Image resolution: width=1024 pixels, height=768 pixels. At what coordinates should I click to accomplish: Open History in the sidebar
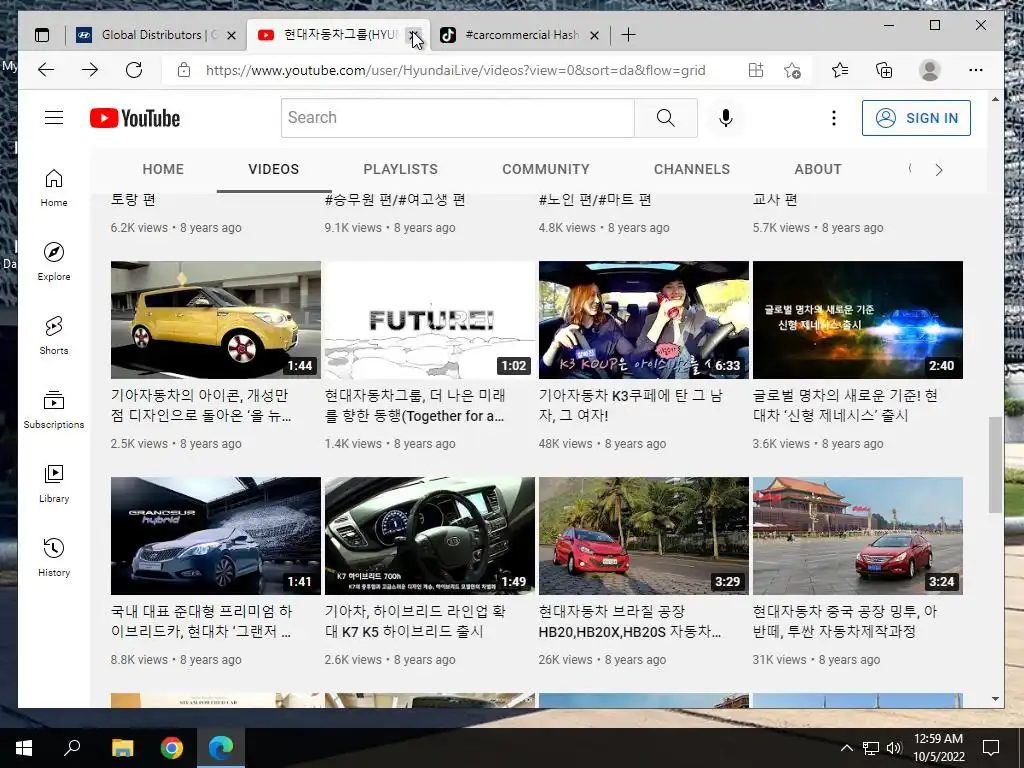click(x=54, y=557)
